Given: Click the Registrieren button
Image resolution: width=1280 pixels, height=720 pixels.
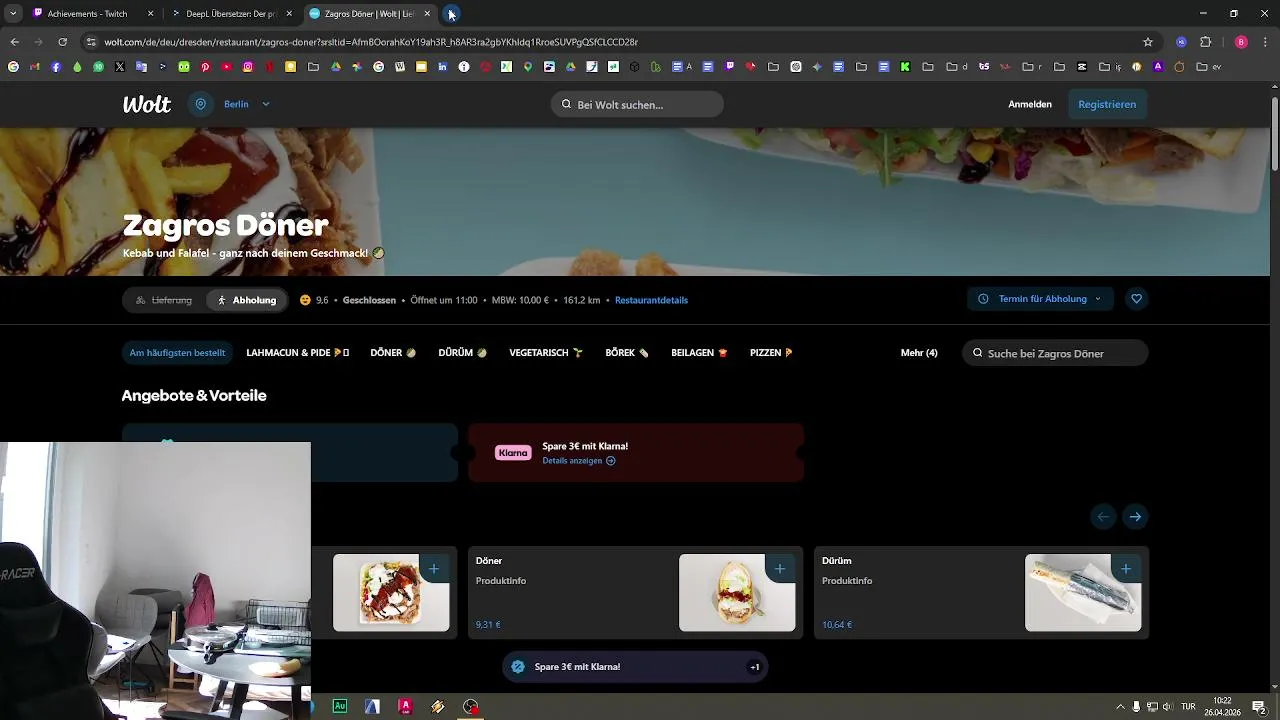Looking at the screenshot, I should click(x=1107, y=104).
